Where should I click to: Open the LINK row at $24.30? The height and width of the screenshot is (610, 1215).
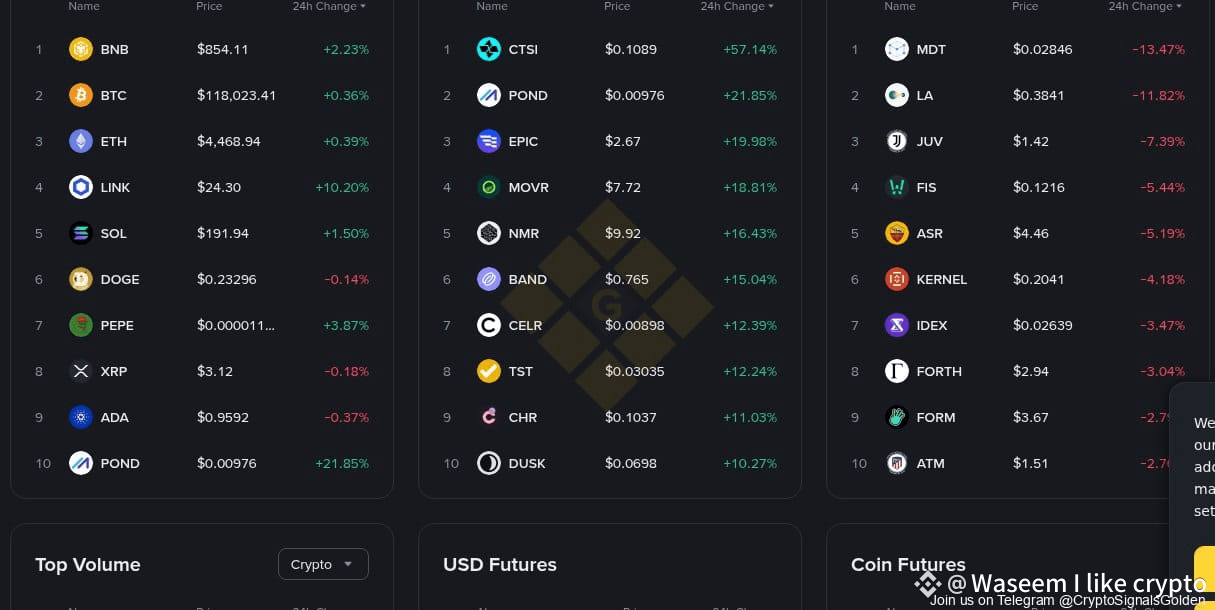pyautogui.click(x=202, y=187)
